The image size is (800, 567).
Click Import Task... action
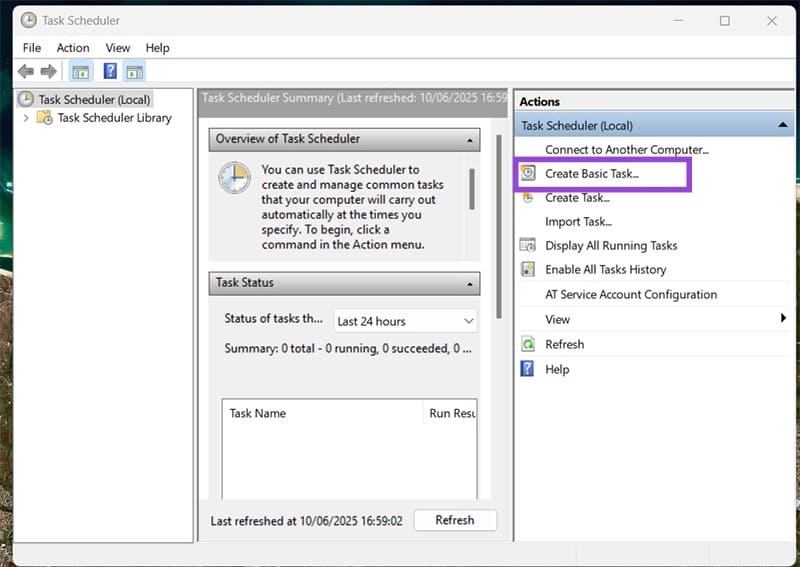(x=578, y=221)
